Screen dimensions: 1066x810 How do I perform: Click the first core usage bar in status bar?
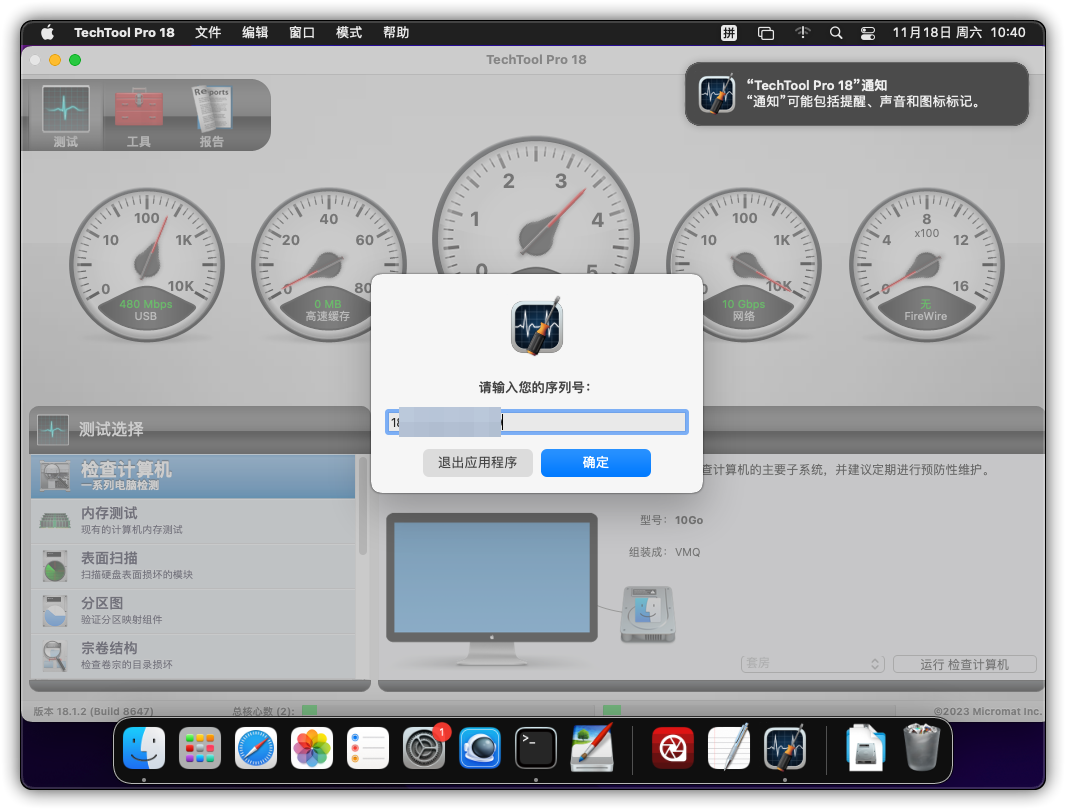[x=309, y=711]
